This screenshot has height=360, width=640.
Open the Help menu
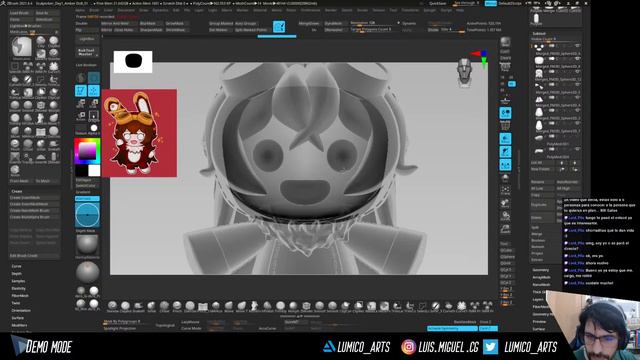coord(460,10)
